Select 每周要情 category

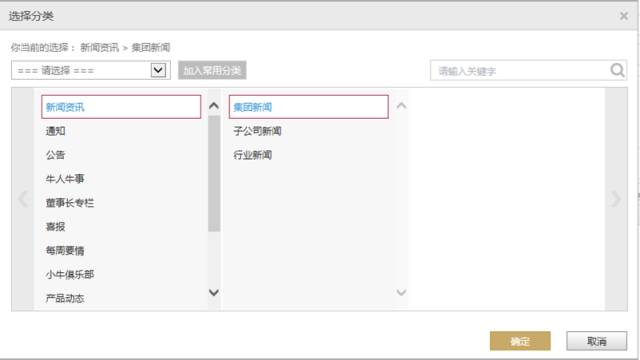[x=65, y=251]
